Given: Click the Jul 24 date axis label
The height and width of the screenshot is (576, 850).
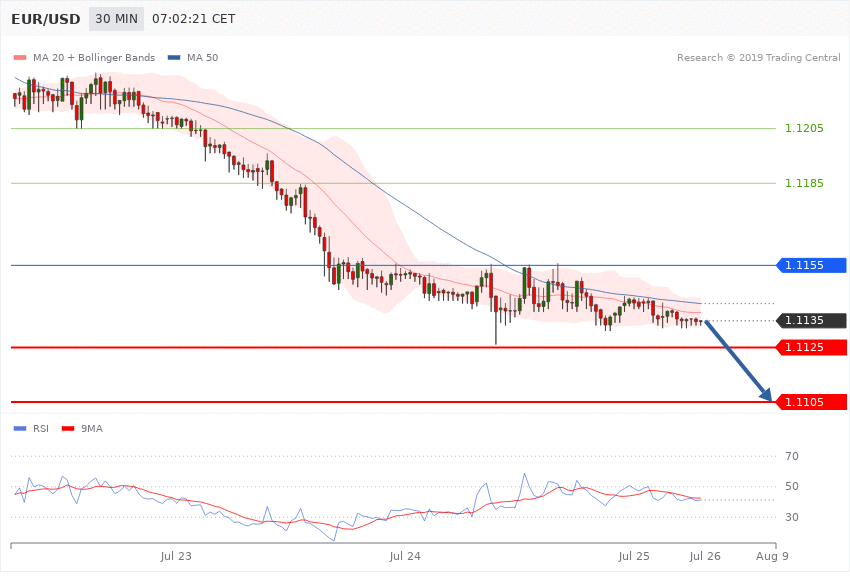Looking at the screenshot, I should pos(404,556).
